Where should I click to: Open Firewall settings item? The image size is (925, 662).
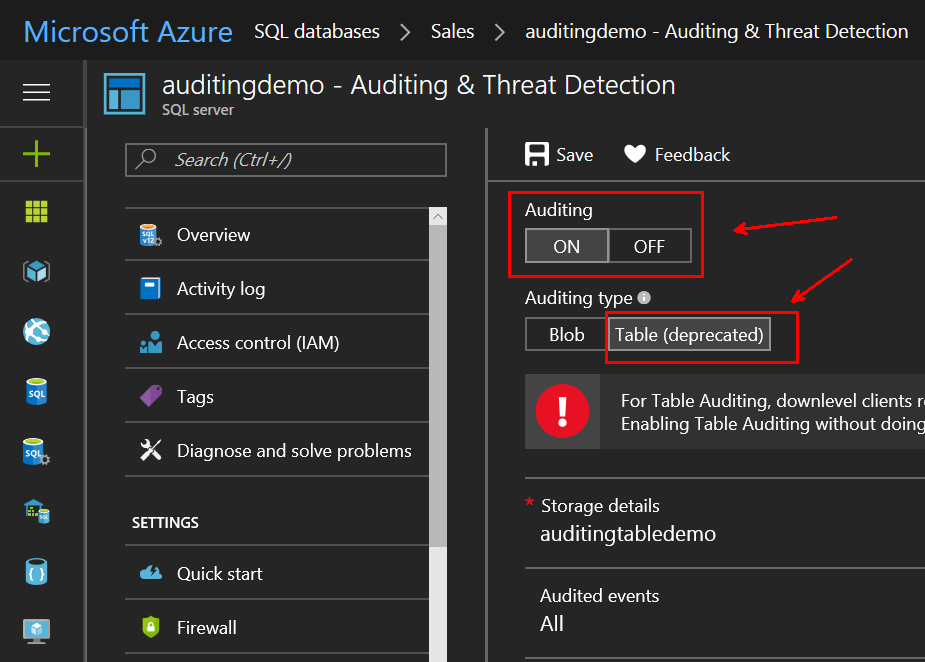pyautogui.click(x=277, y=627)
